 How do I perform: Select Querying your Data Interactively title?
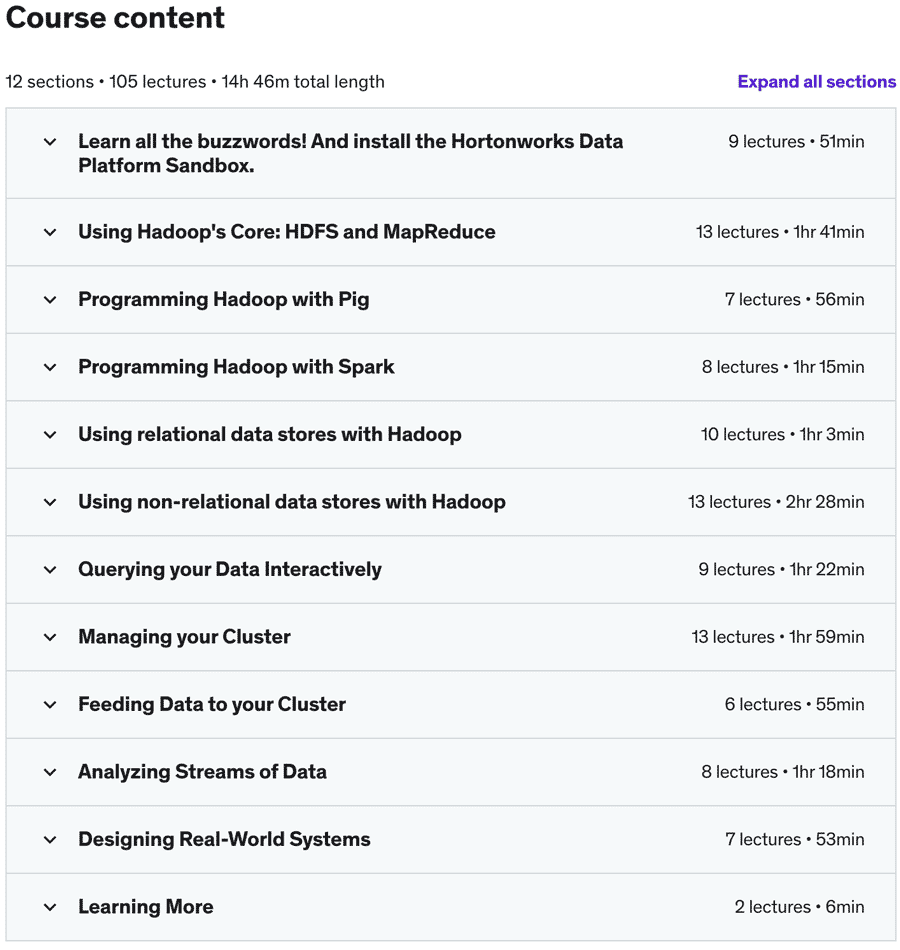click(230, 570)
